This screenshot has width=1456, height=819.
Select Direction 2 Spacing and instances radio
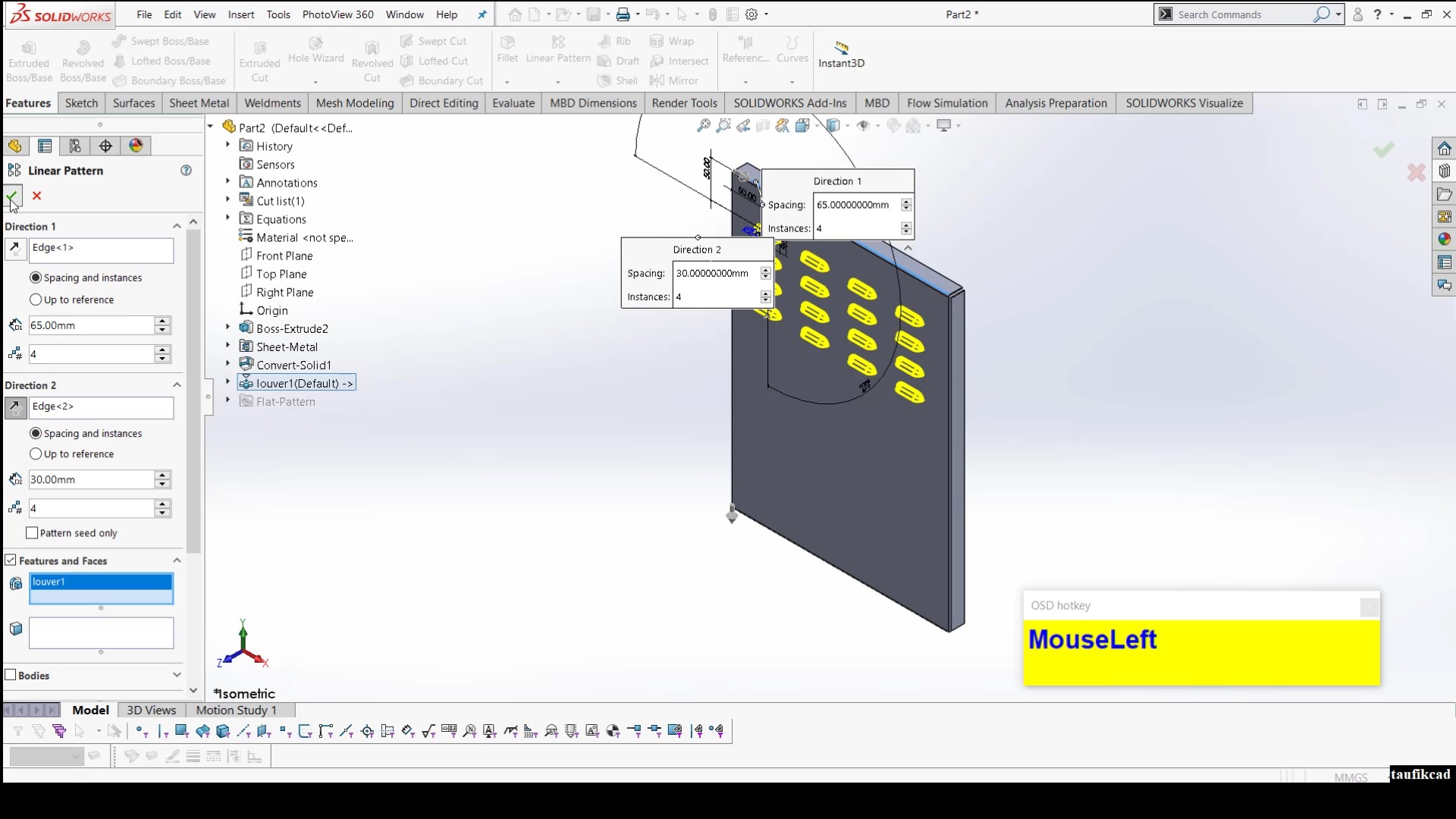click(36, 433)
